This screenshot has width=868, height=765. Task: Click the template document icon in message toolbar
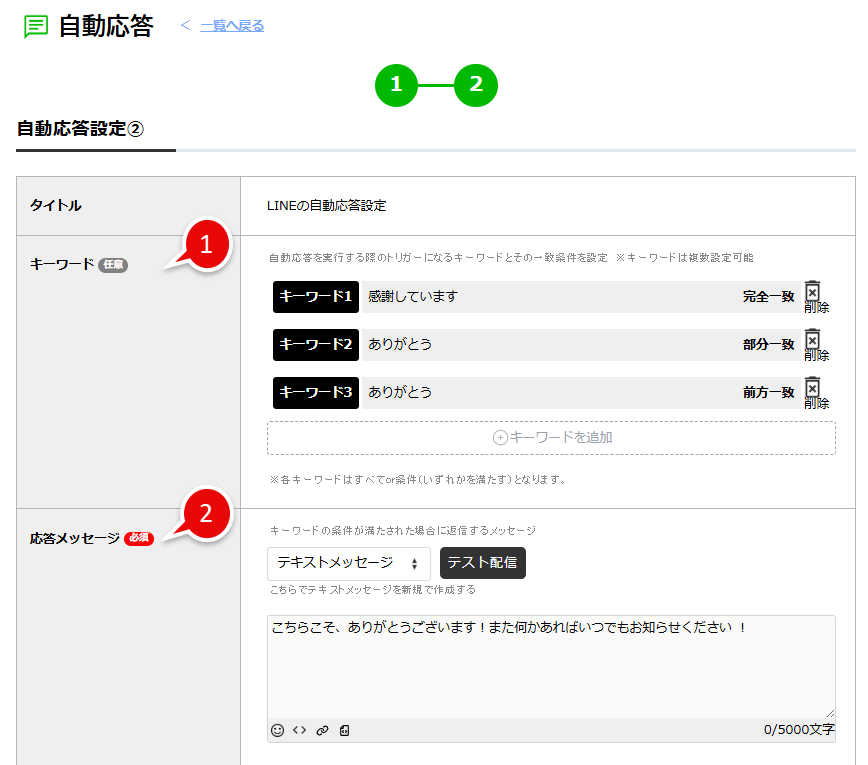(x=344, y=730)
